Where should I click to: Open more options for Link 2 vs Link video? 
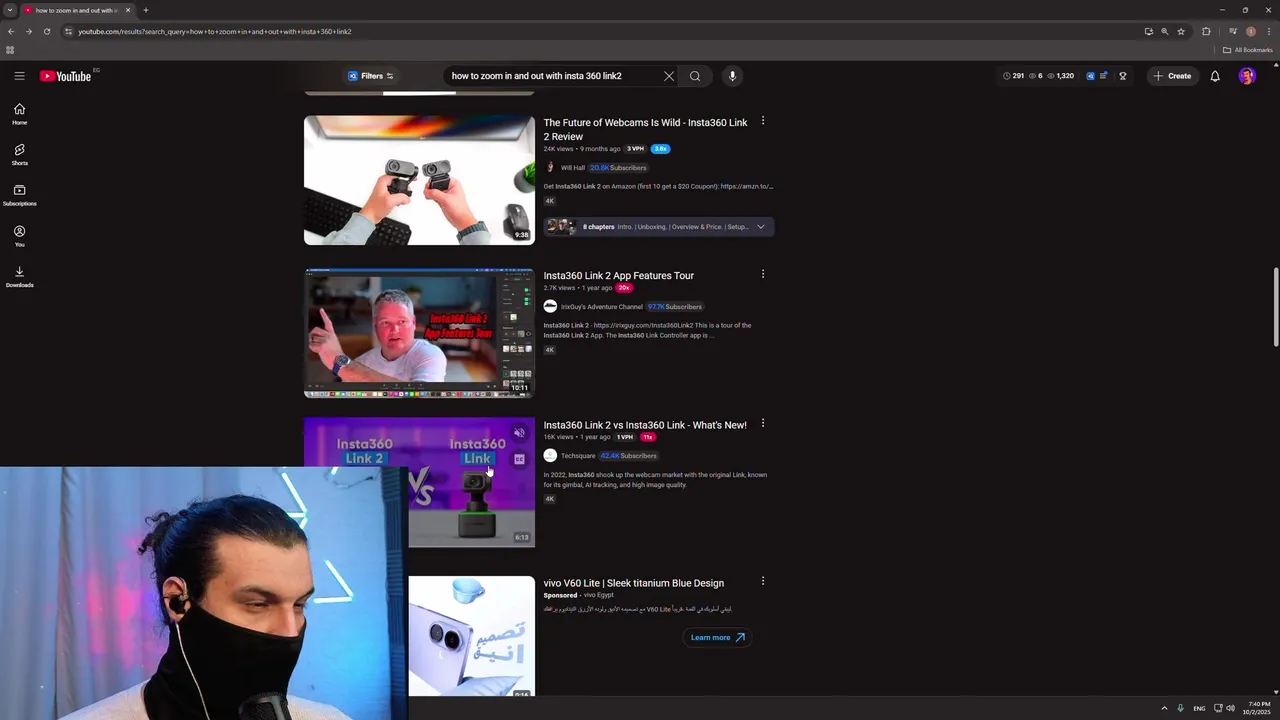coord(763,423)
